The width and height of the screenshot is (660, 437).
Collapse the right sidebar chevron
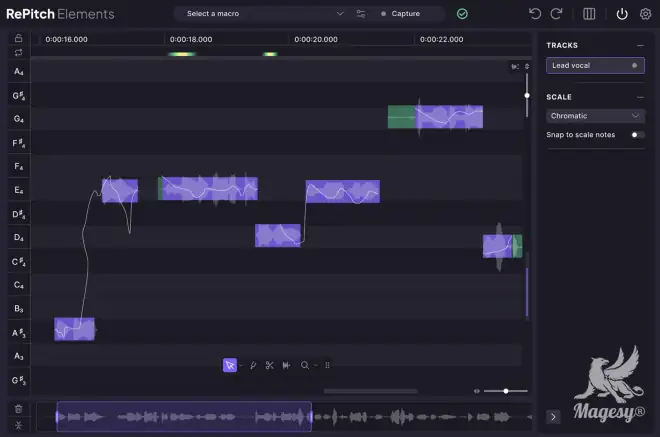pyautogui.click(x=553, y=417)
